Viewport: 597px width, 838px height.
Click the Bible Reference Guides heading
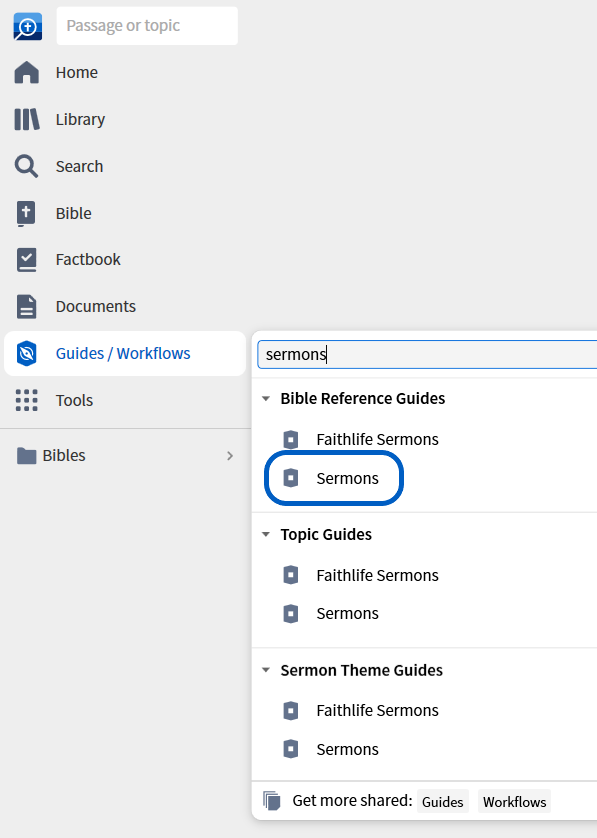pyautogui.click(x=363, y=399)
